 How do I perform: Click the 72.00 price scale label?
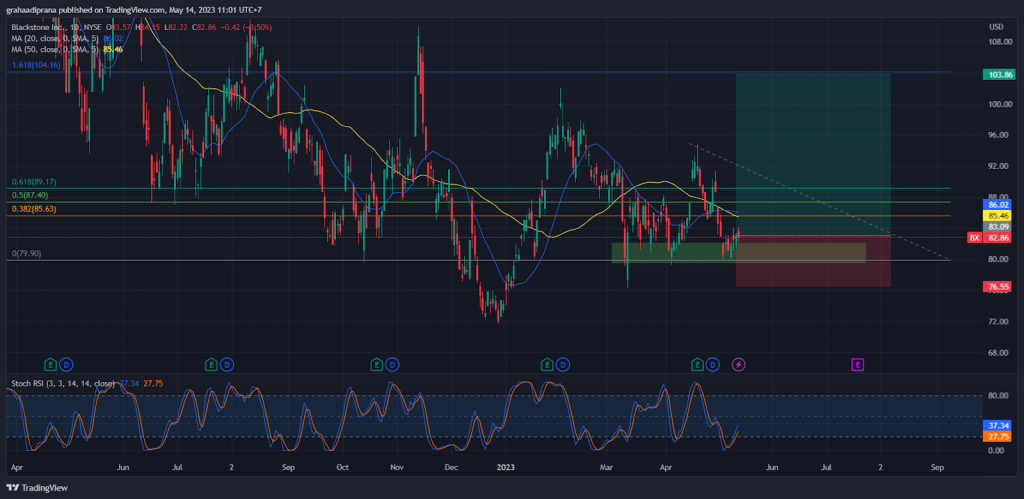point(999,321)
